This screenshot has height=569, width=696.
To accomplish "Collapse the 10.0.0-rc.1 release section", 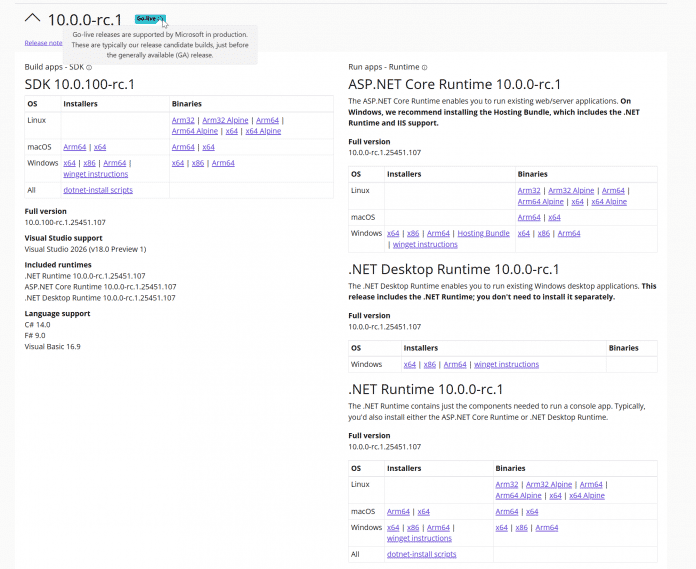I will (32, 18).
